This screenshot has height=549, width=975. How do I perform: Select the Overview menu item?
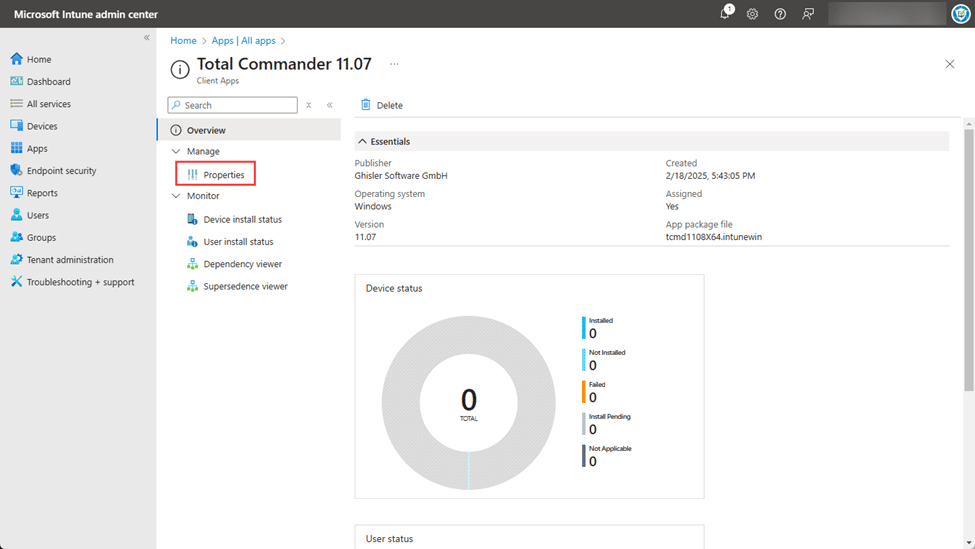206,130
